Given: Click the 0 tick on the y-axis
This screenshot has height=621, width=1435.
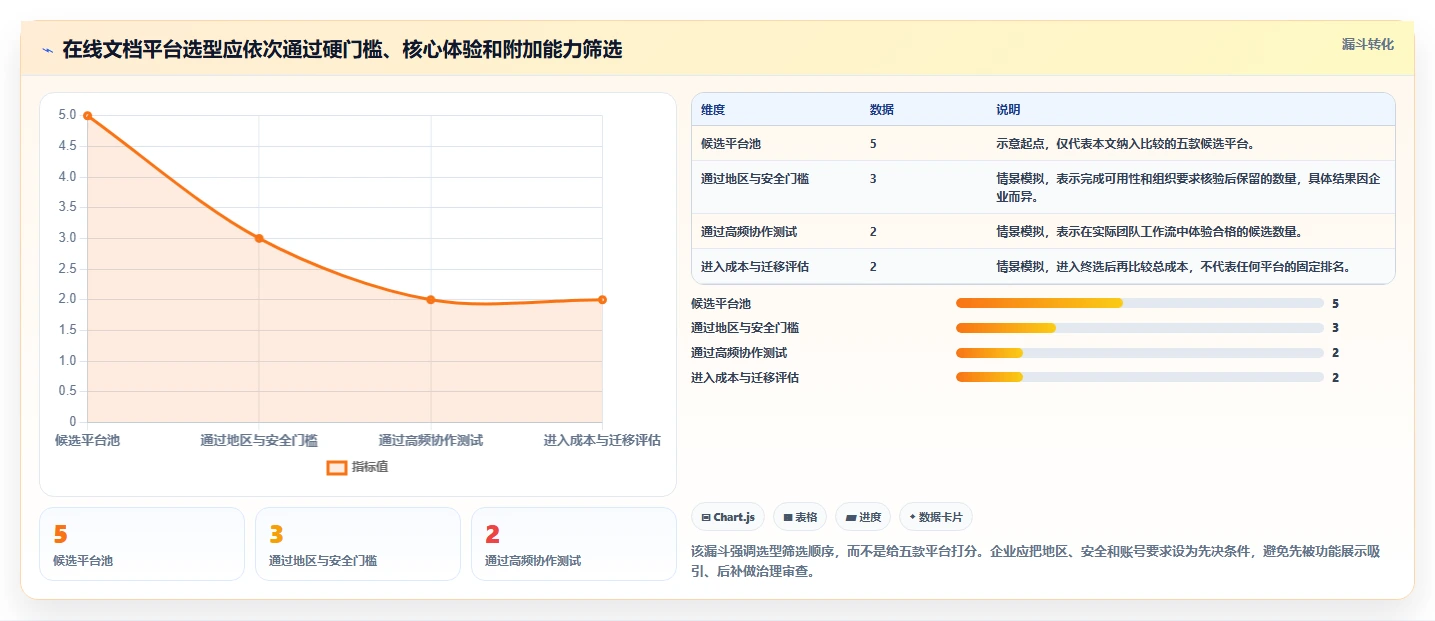Looking at the screenshot, I should [72, 422].
